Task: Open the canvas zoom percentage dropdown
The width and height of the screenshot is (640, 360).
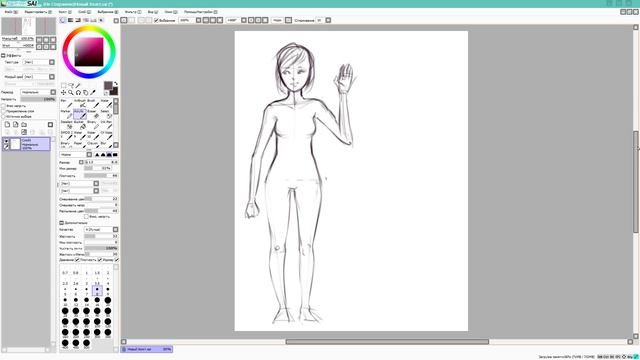Action: tap(198, 20)
